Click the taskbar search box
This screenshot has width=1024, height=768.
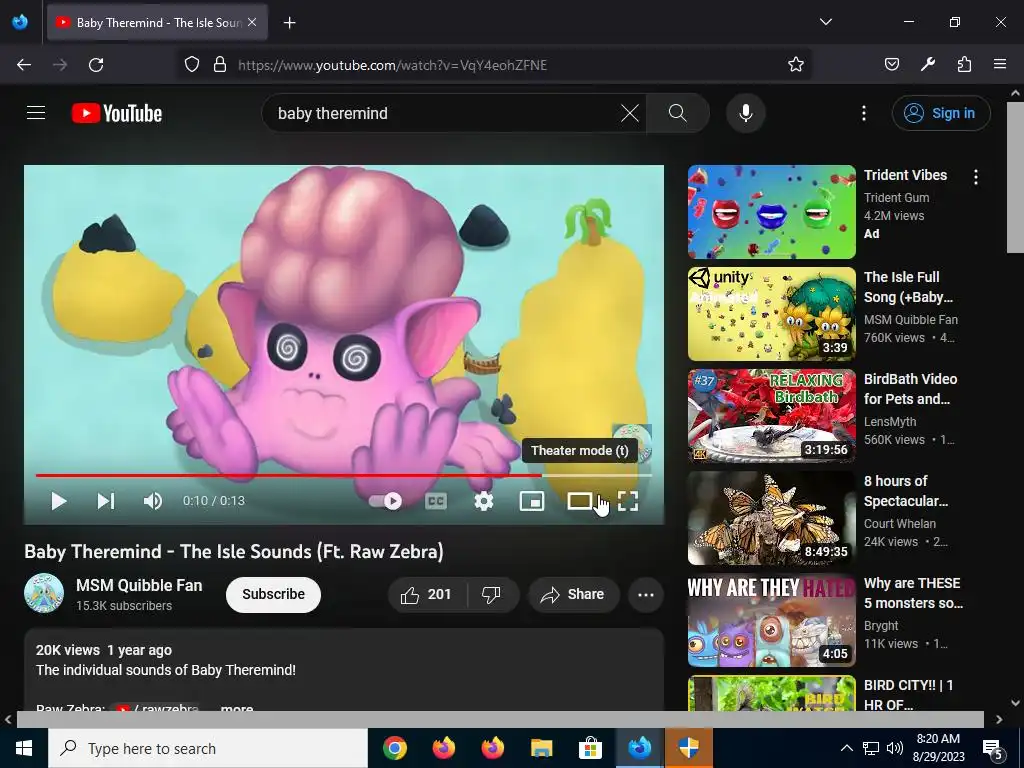point(208,748)
